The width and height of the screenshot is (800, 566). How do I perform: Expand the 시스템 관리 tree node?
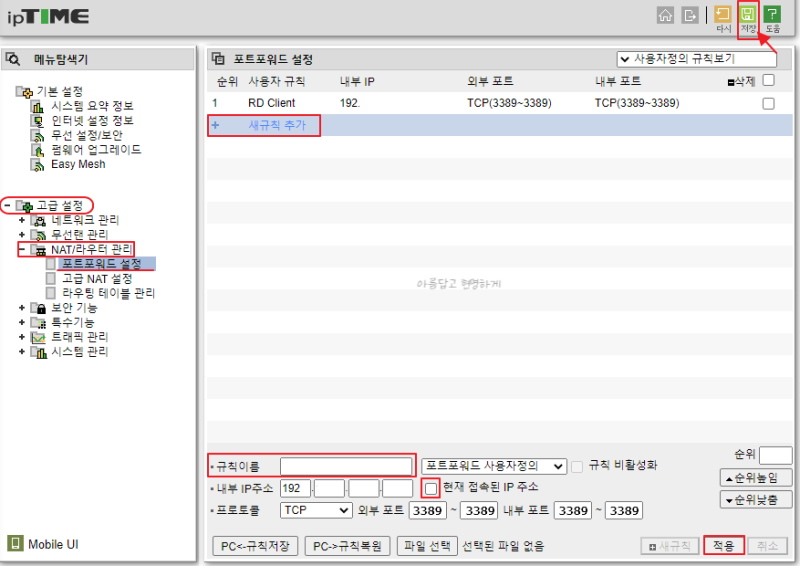[21, 352]
